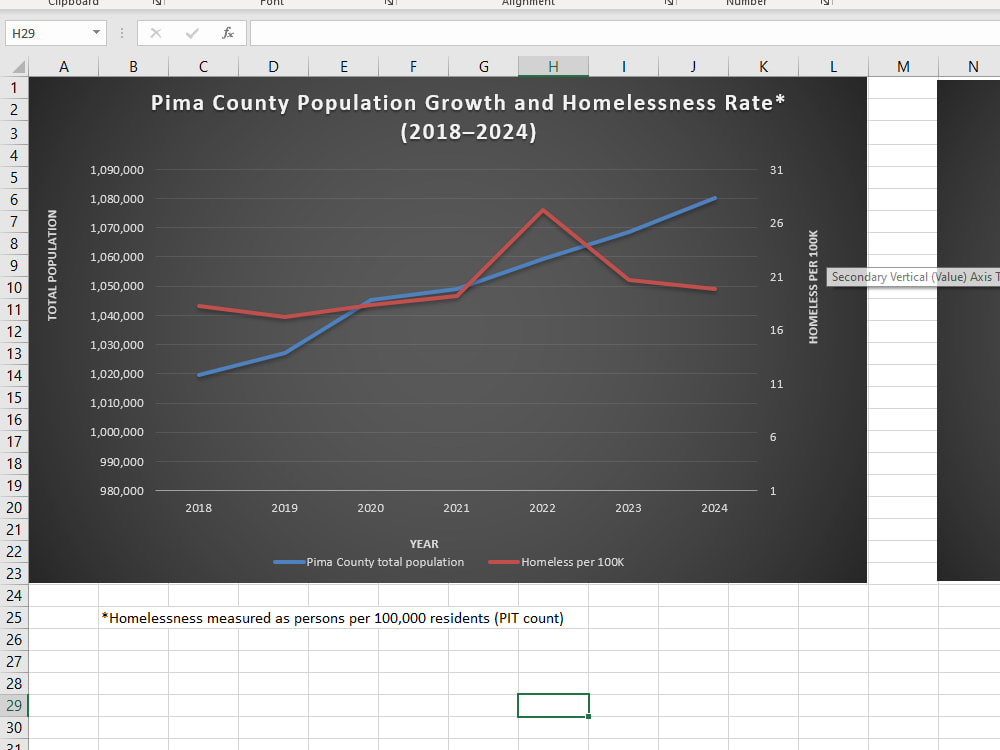
Task: Click inside the formula bar input
Action: tap(625, 33)
